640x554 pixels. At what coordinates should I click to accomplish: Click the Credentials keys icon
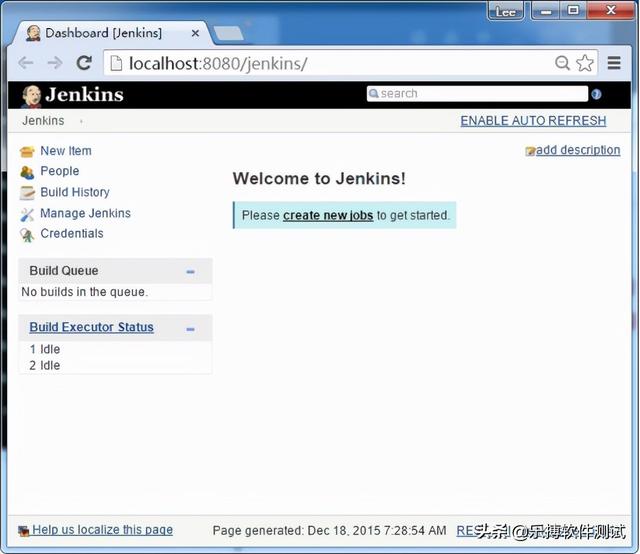tap(27, 235)
